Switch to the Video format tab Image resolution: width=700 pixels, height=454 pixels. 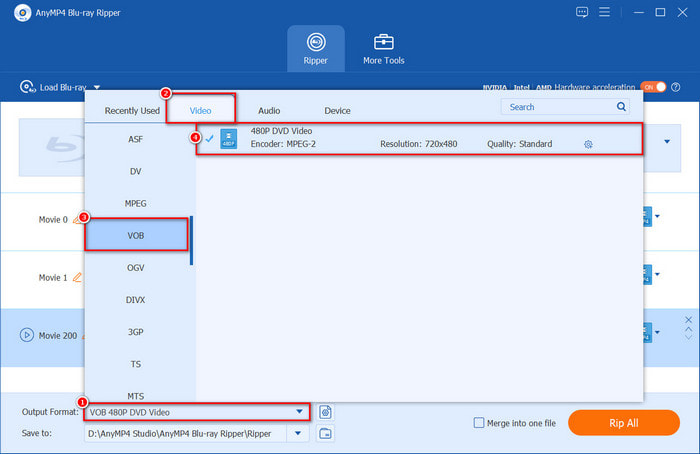tap(200, 111)
